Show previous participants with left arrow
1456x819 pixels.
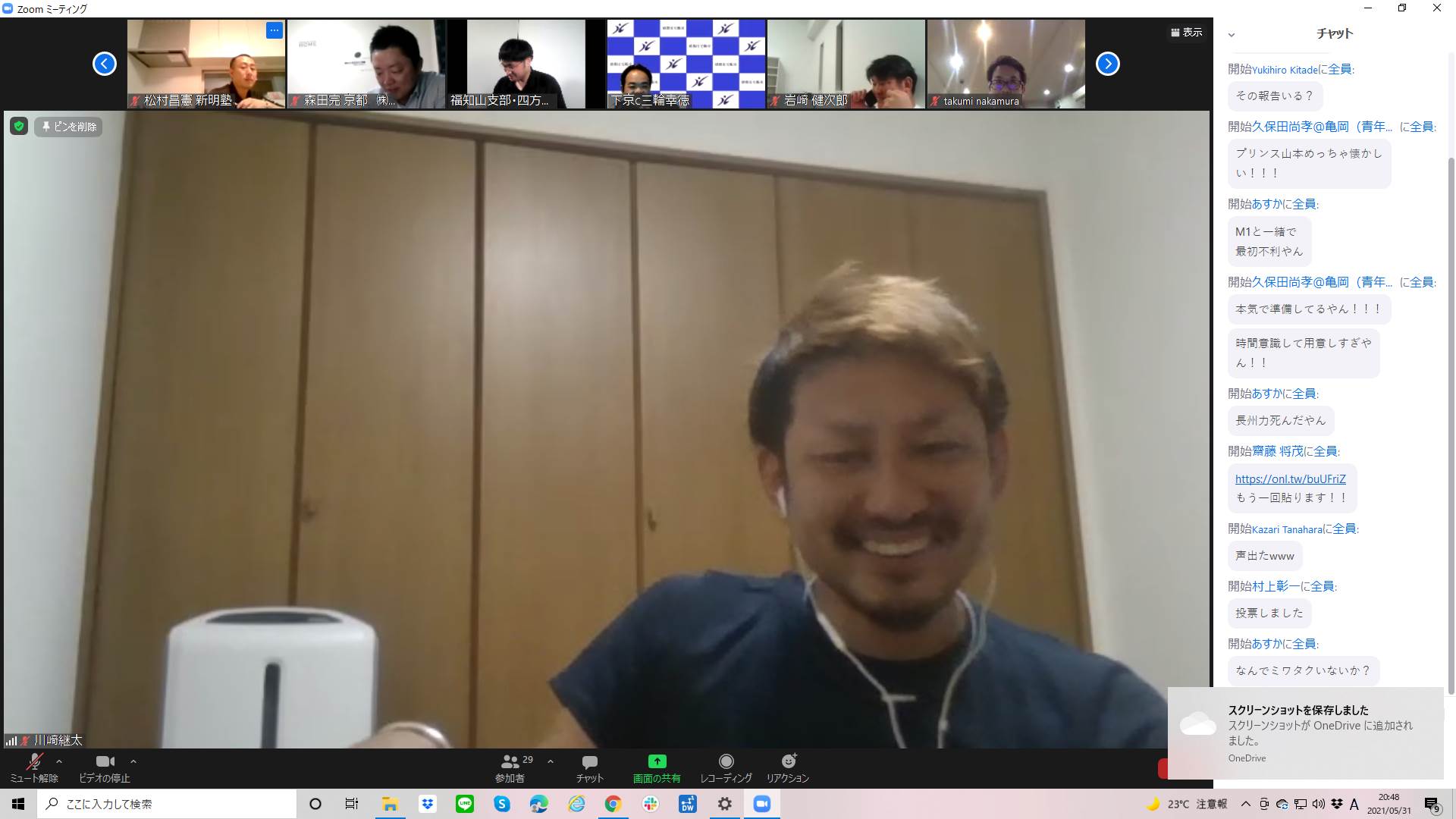click(105, 64)
